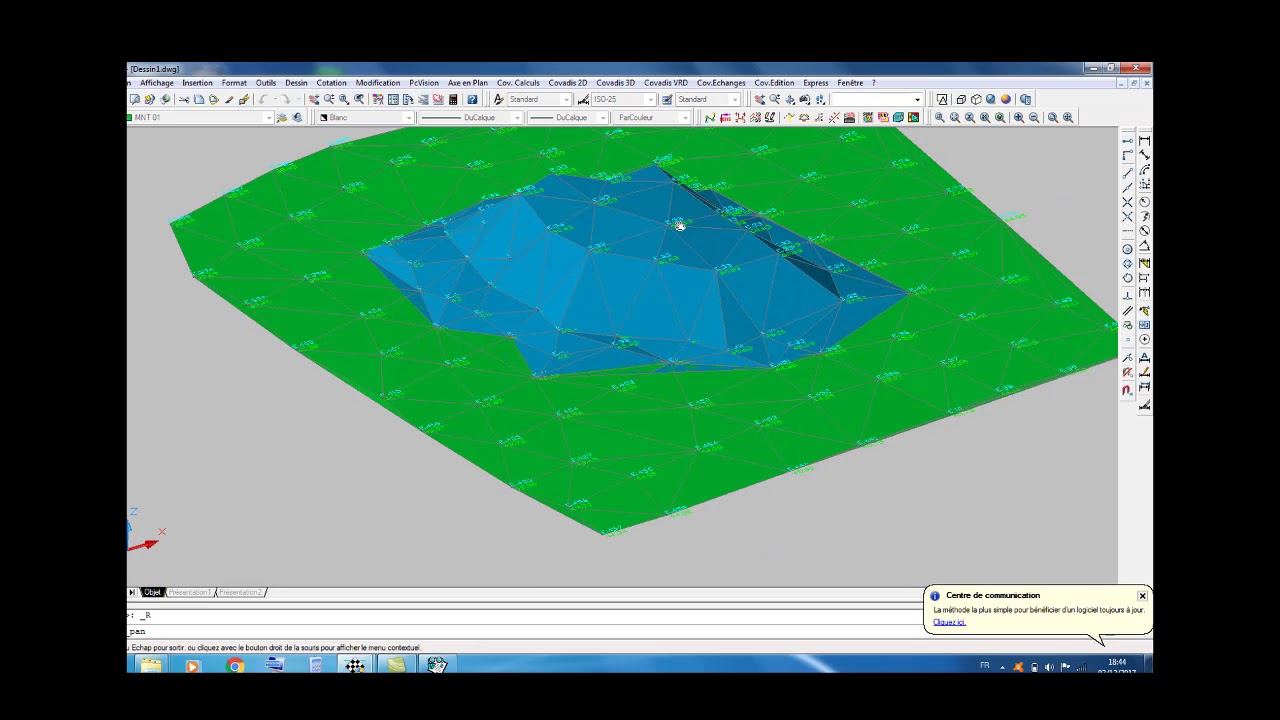Click the layer properties manager icon
The height and width of the screenshot is (720, 1280).
click(x=282, y=117)
